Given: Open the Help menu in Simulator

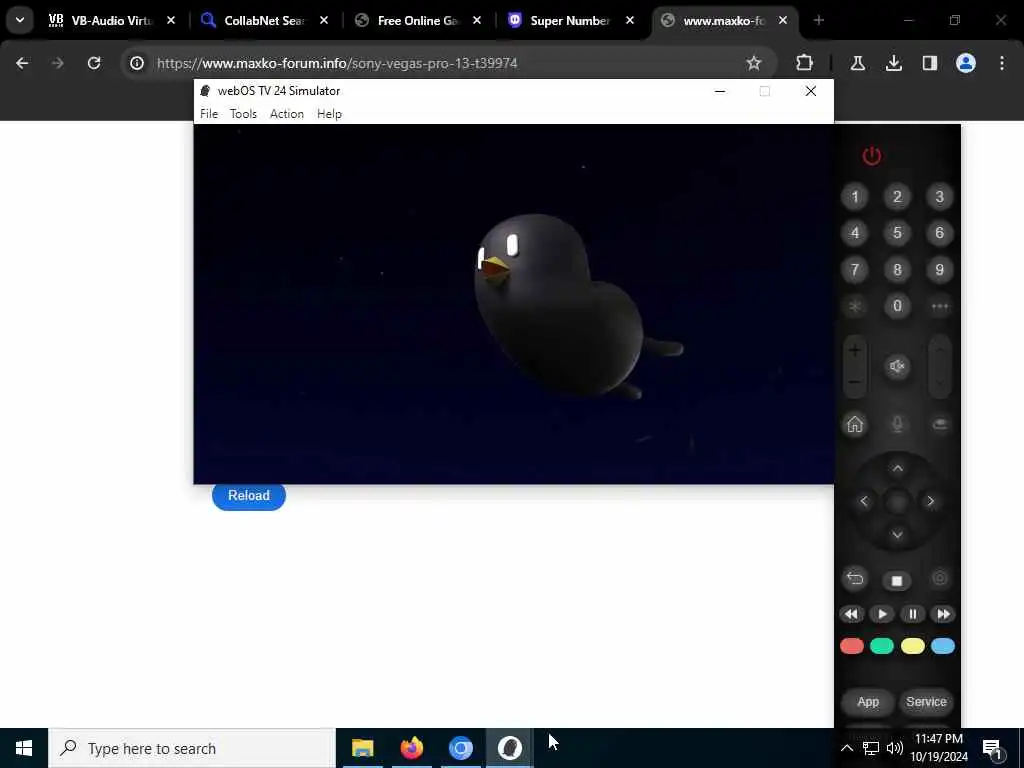Looking at the screenshot, I should pos(329,114).
